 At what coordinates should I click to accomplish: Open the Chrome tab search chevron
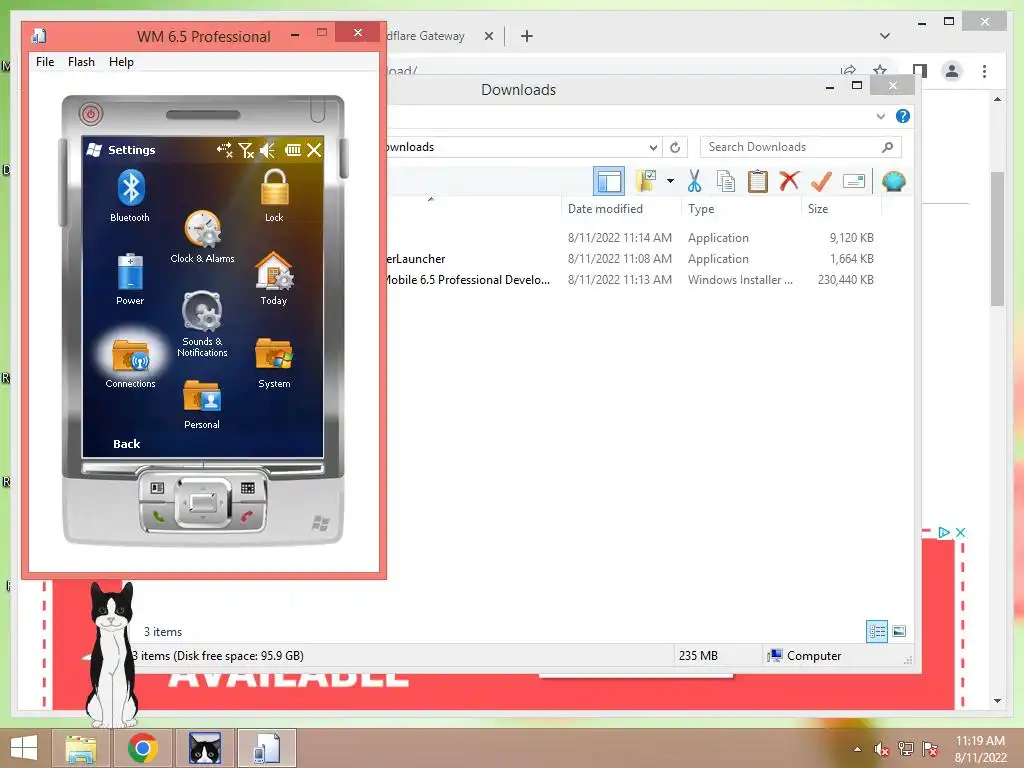(885, 36)
